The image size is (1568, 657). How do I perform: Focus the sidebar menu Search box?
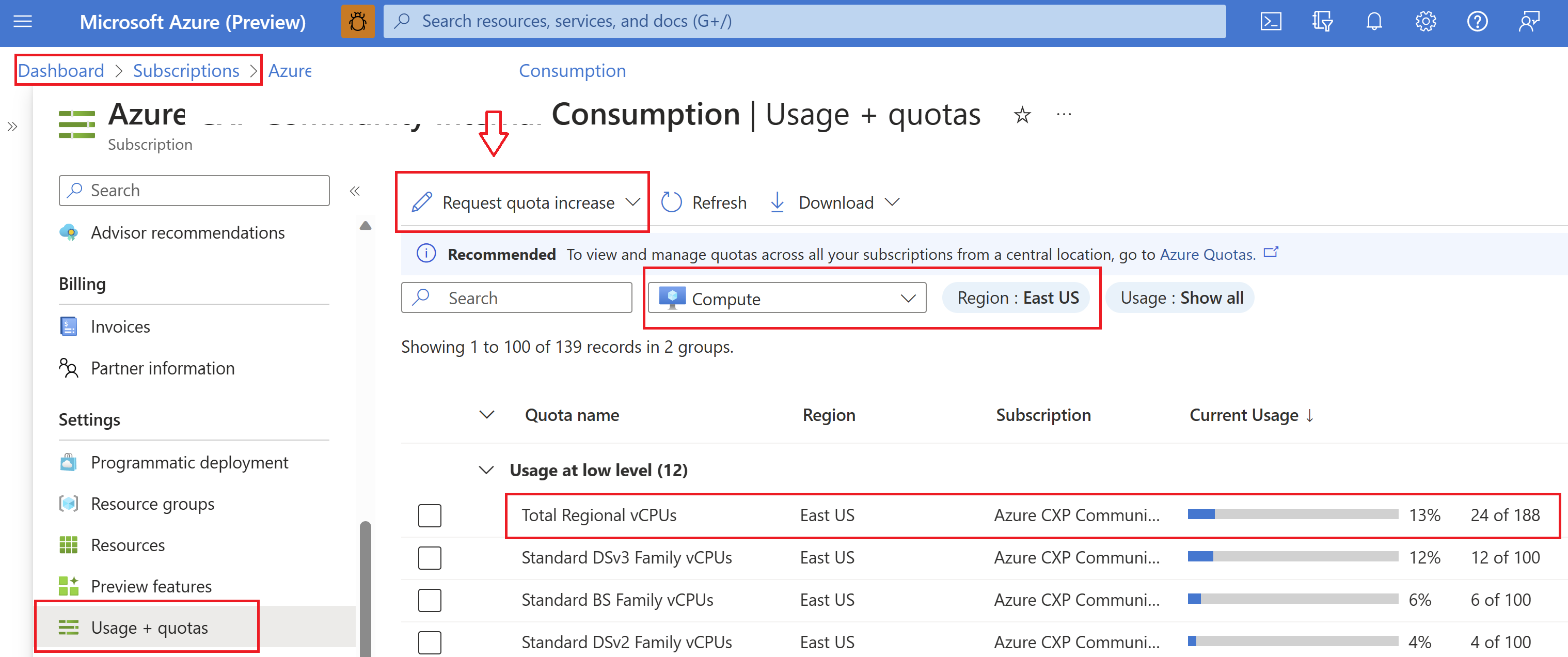tap(194, 191)
